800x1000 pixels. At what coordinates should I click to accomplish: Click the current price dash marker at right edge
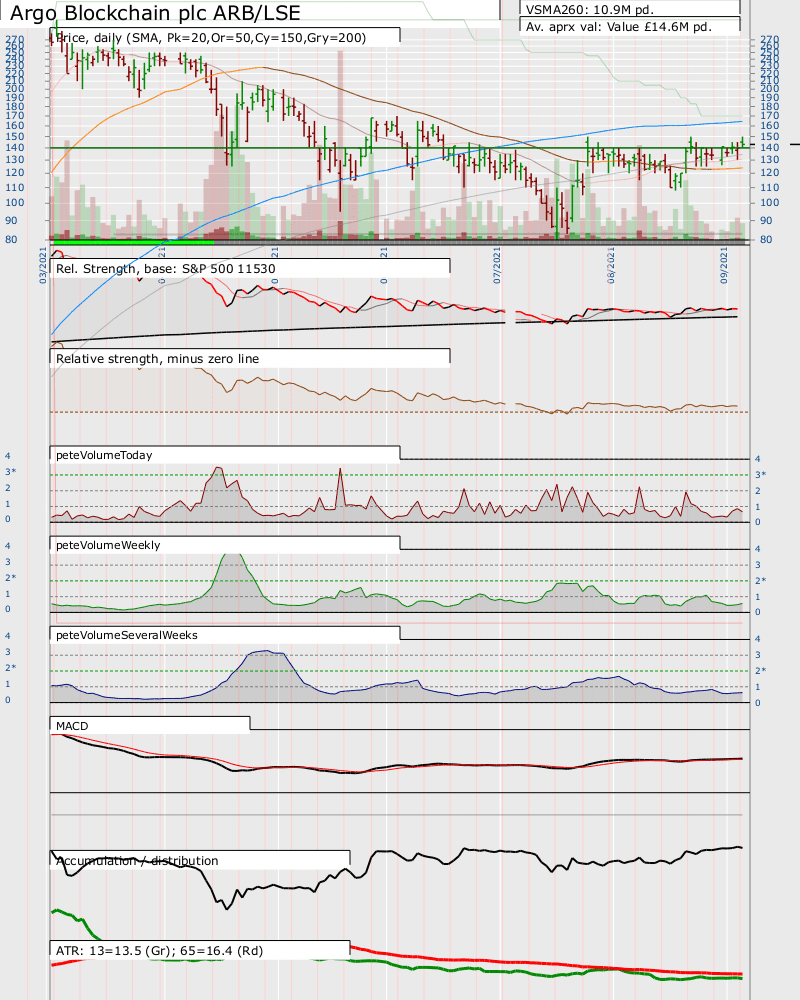pyautogui.click(x=795, y=145)
